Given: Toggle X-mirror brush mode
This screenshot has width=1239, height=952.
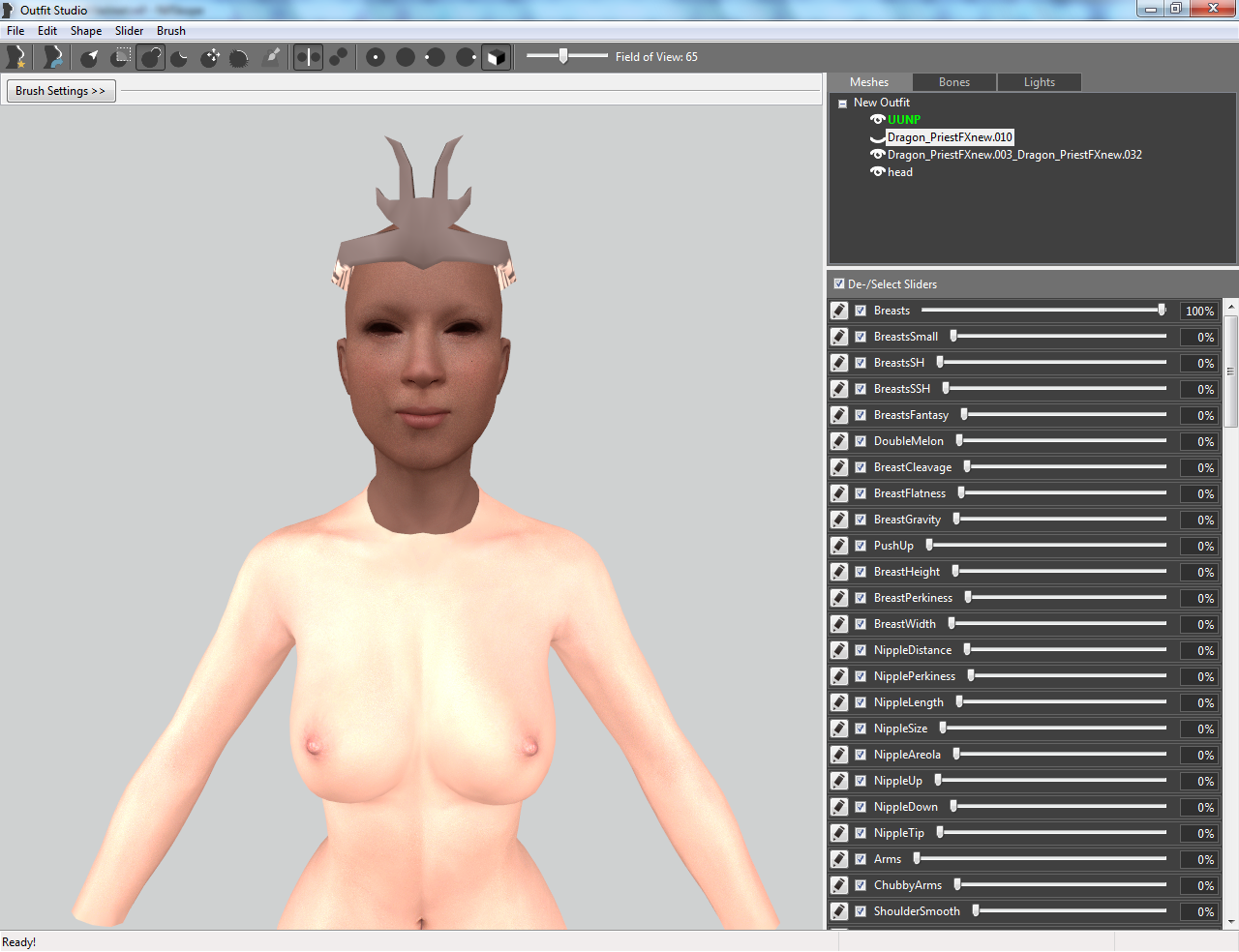Looking at the screenshot, I should click(x=308, y=57).
